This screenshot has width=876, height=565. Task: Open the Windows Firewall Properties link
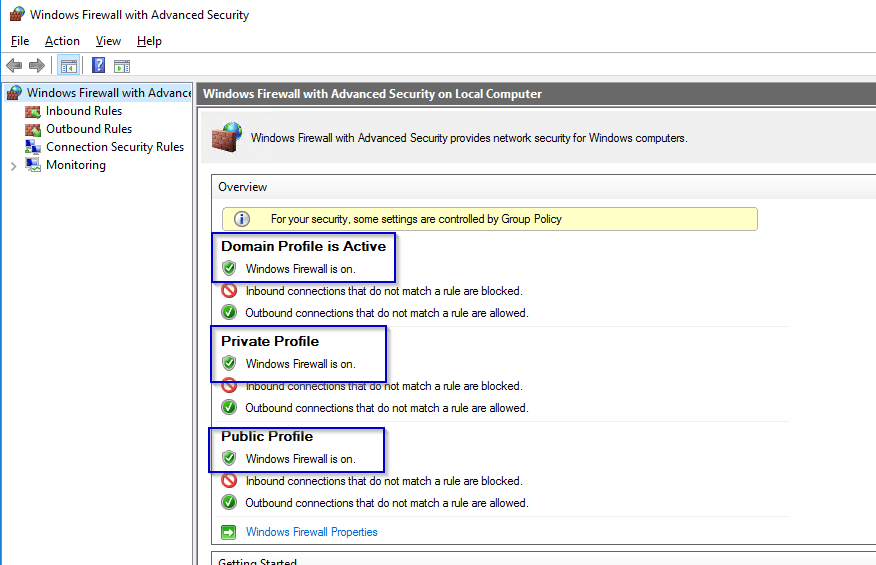(312, 532)
